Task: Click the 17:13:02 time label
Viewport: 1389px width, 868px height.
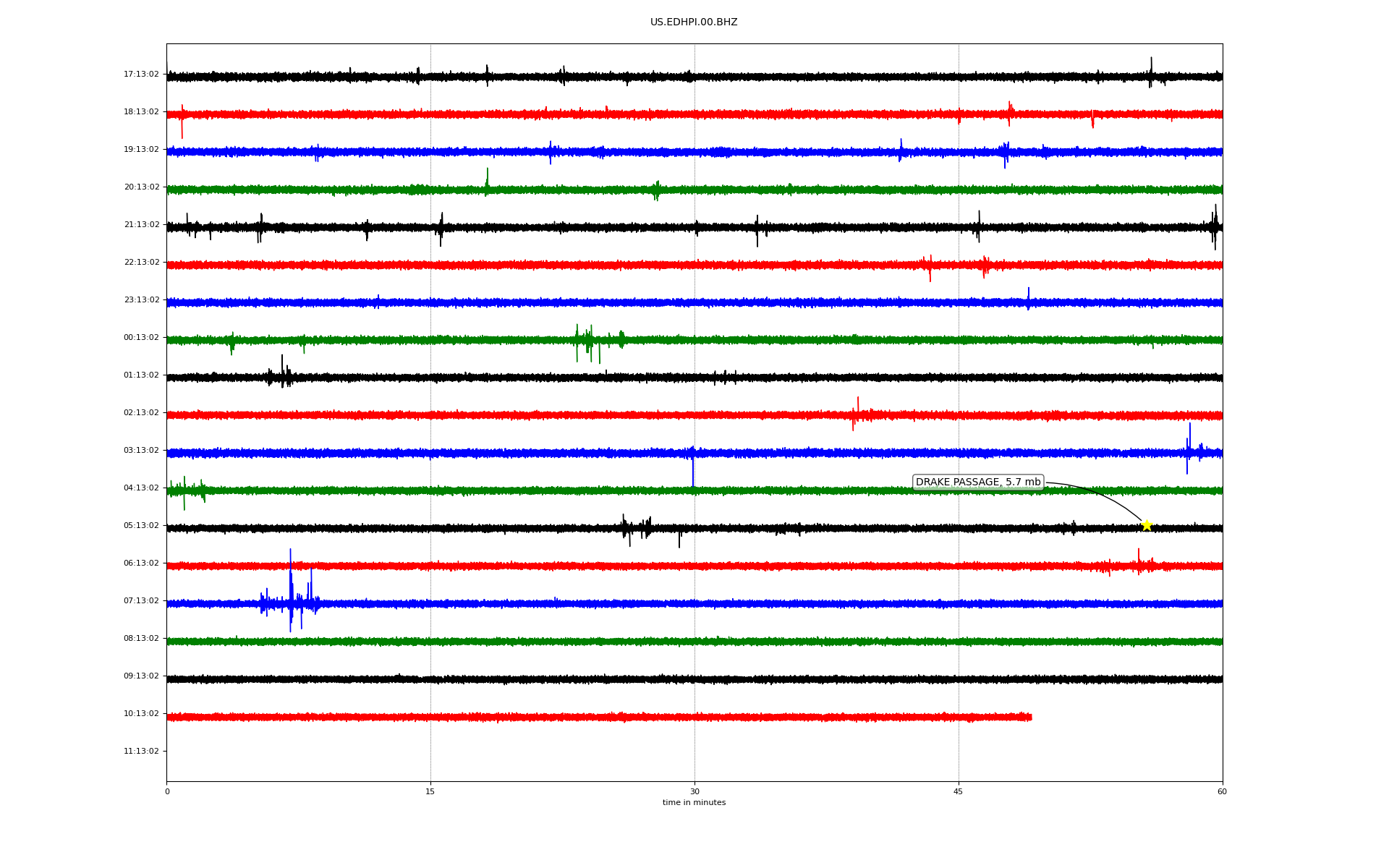Action: [x=141, y=74]
